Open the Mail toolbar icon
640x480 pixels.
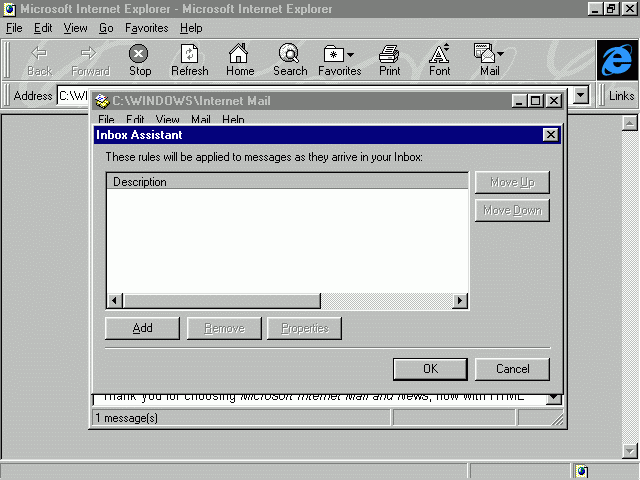click(484, 53)
